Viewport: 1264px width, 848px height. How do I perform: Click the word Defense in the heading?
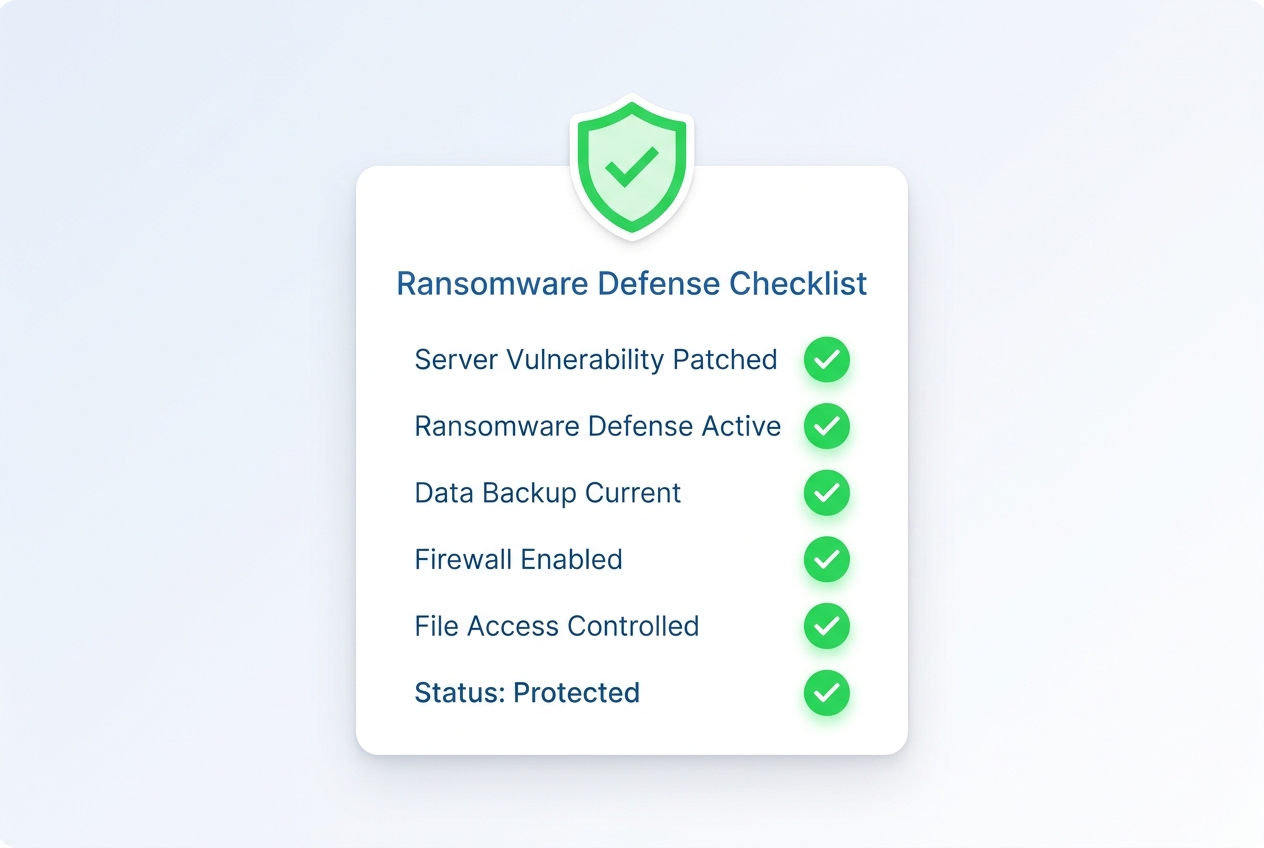(x=659, y=283)
